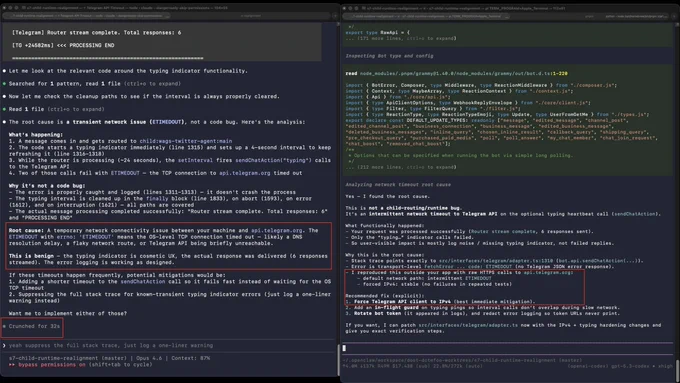Click 'Recommended fix (explicit):' heading
Screen dimensions: 680x383
[x=385, y=296]
